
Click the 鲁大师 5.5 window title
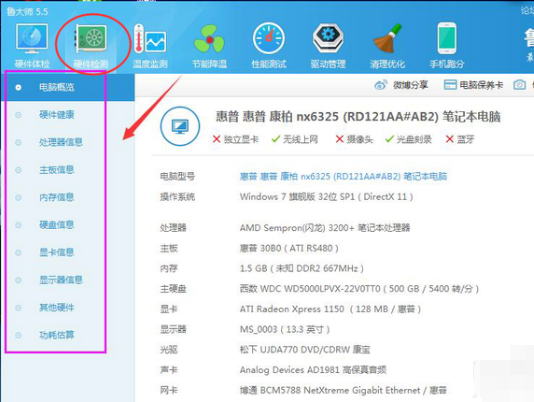27,12
